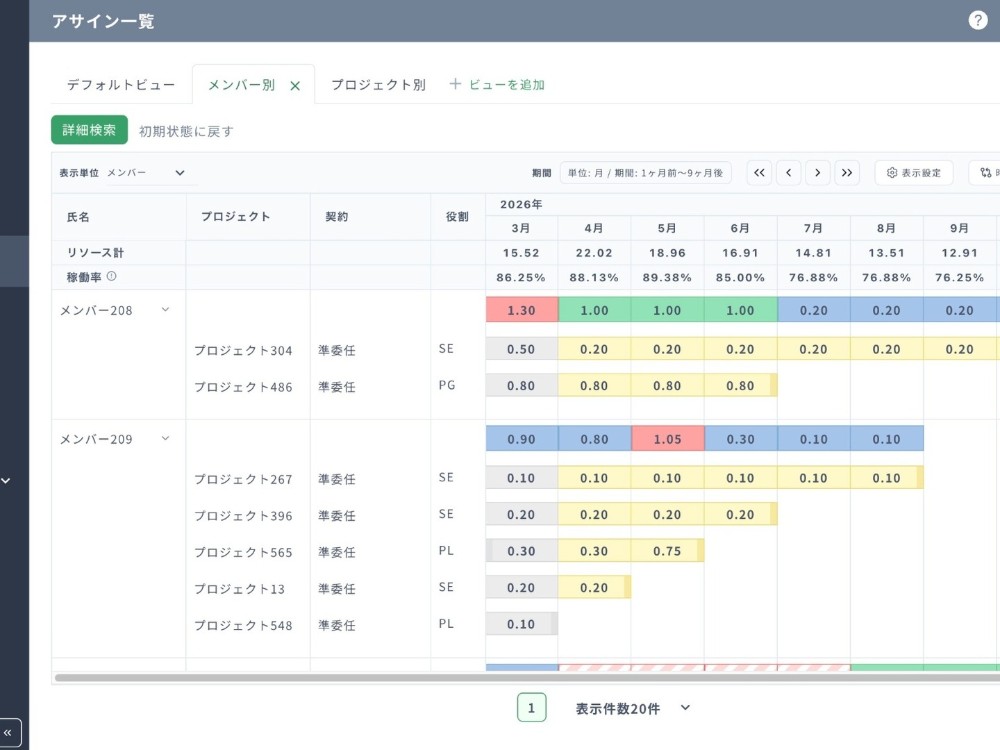Viewport: 1000px width, 750px height.
Task: Jump forward with the double-right arrow button
Action: tap(847, 173)
